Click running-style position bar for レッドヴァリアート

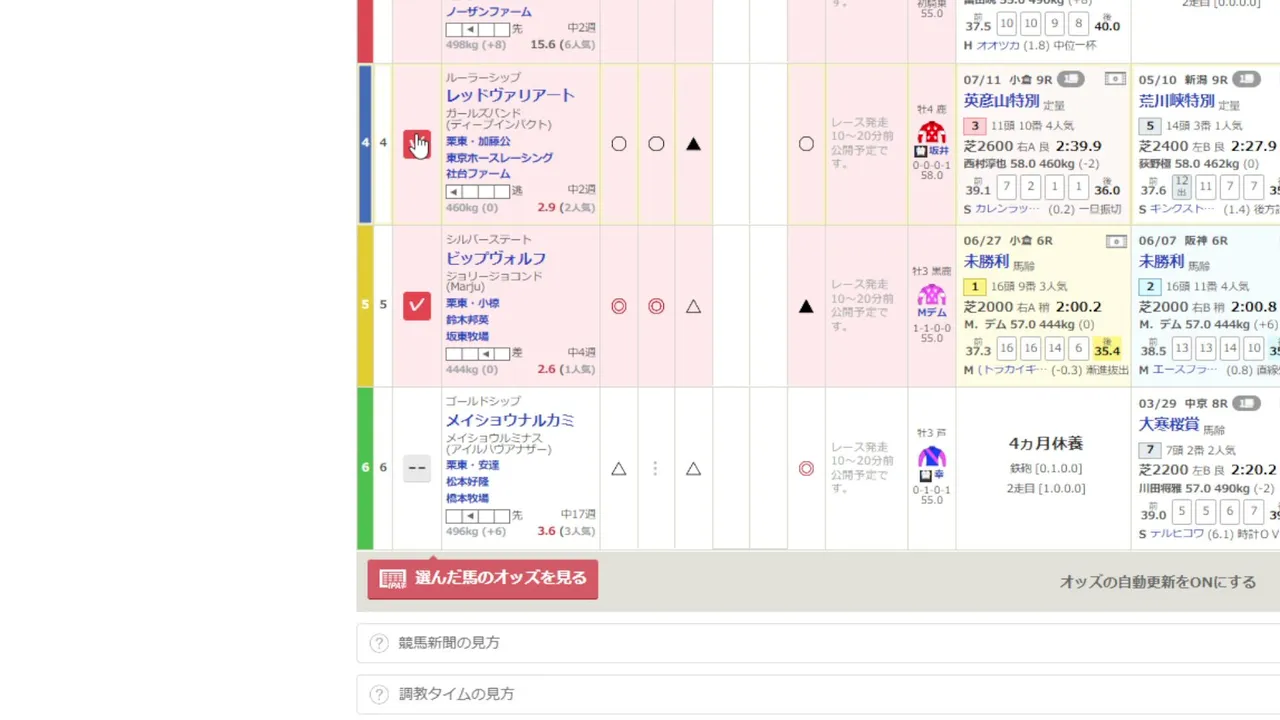(x=478, y=191)
